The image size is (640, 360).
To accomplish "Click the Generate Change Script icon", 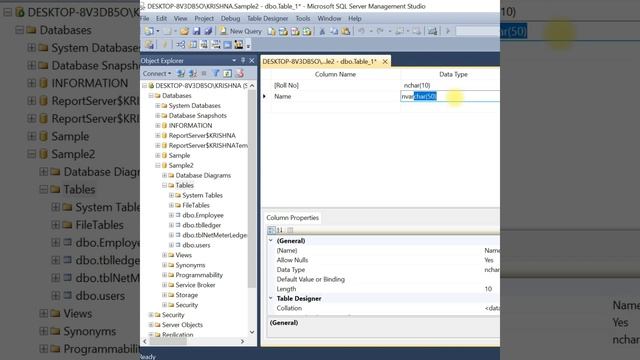I will [x=149, y=44].
